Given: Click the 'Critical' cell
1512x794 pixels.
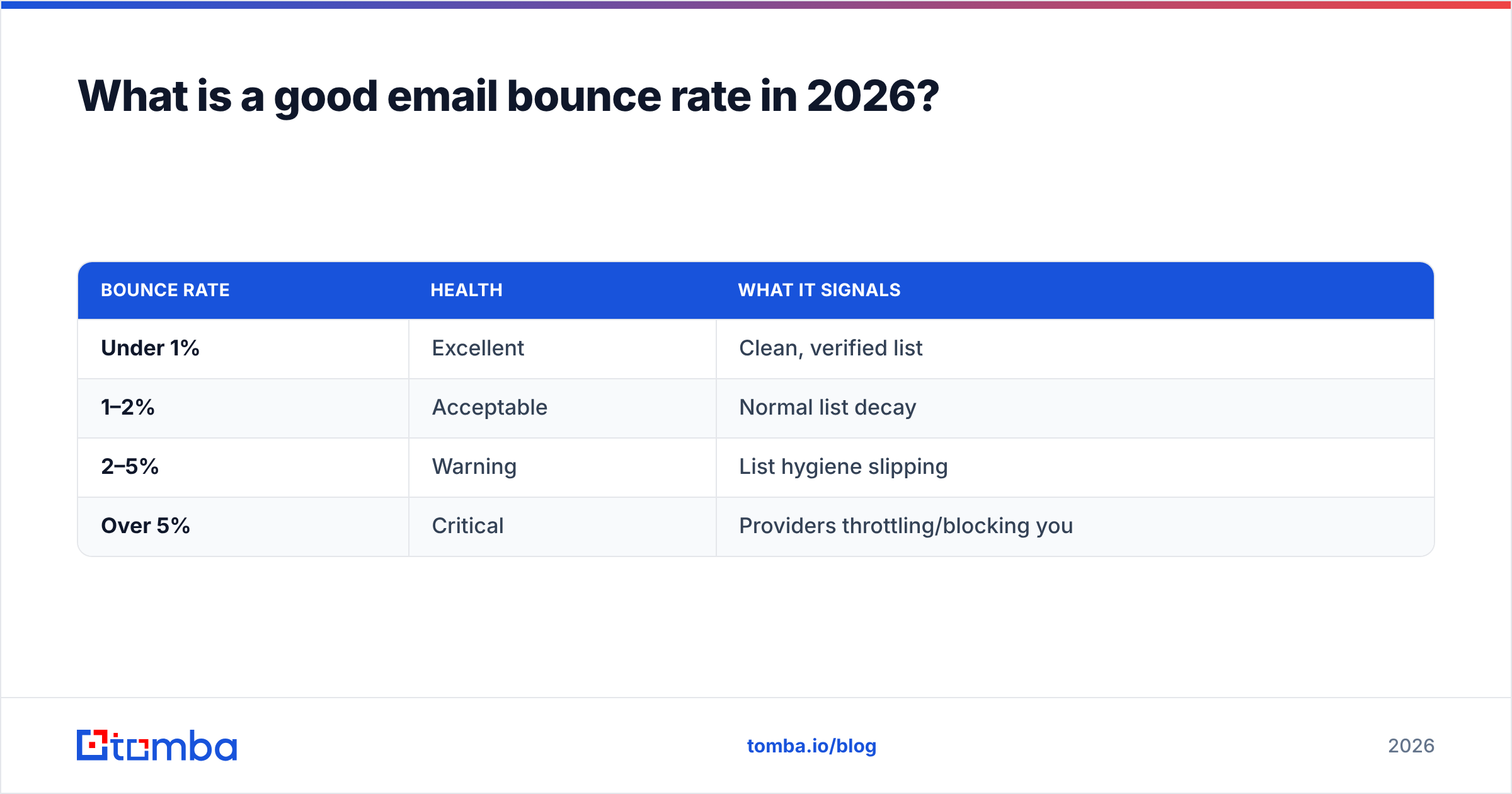Looking at the screenshot, I should click(563, 526).
